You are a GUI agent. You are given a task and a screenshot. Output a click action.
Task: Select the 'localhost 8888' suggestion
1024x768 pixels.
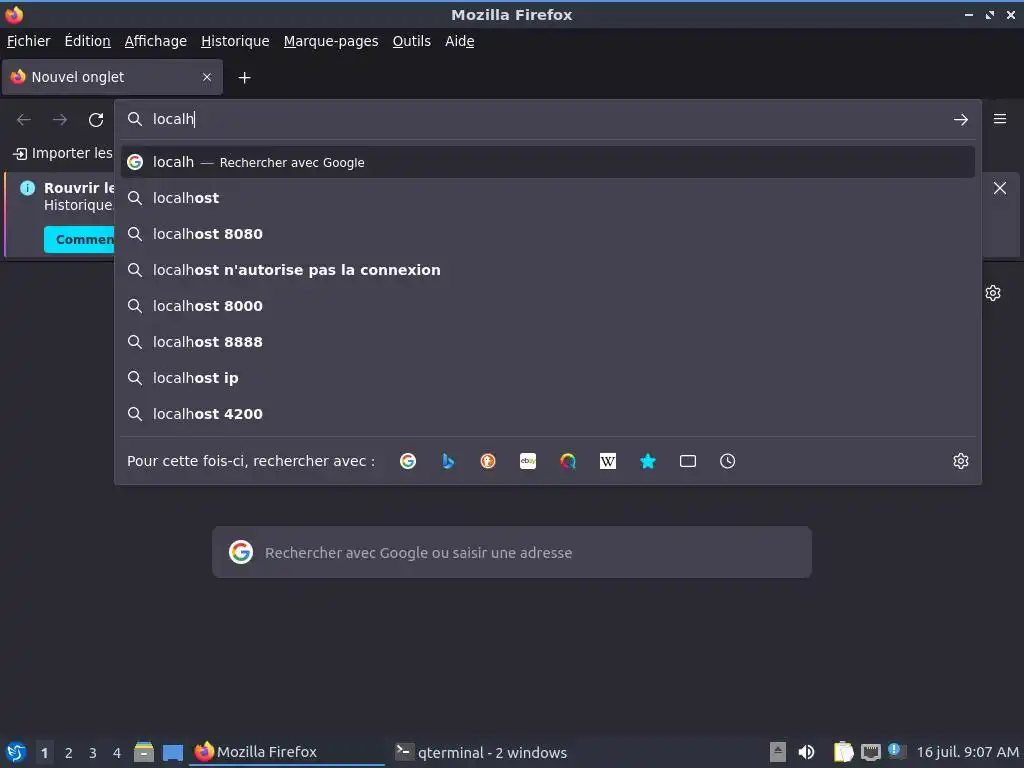click(547, 342)
